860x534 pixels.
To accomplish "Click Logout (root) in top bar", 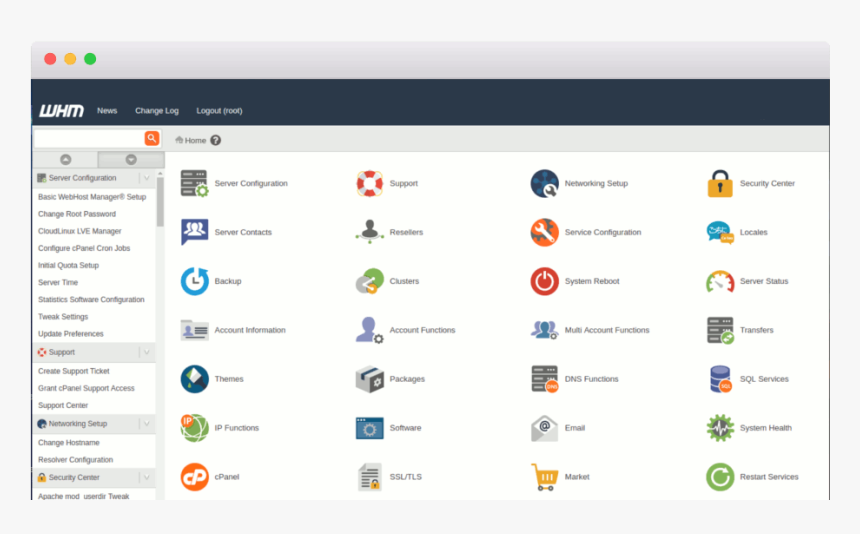I will [x=219, y=111].
